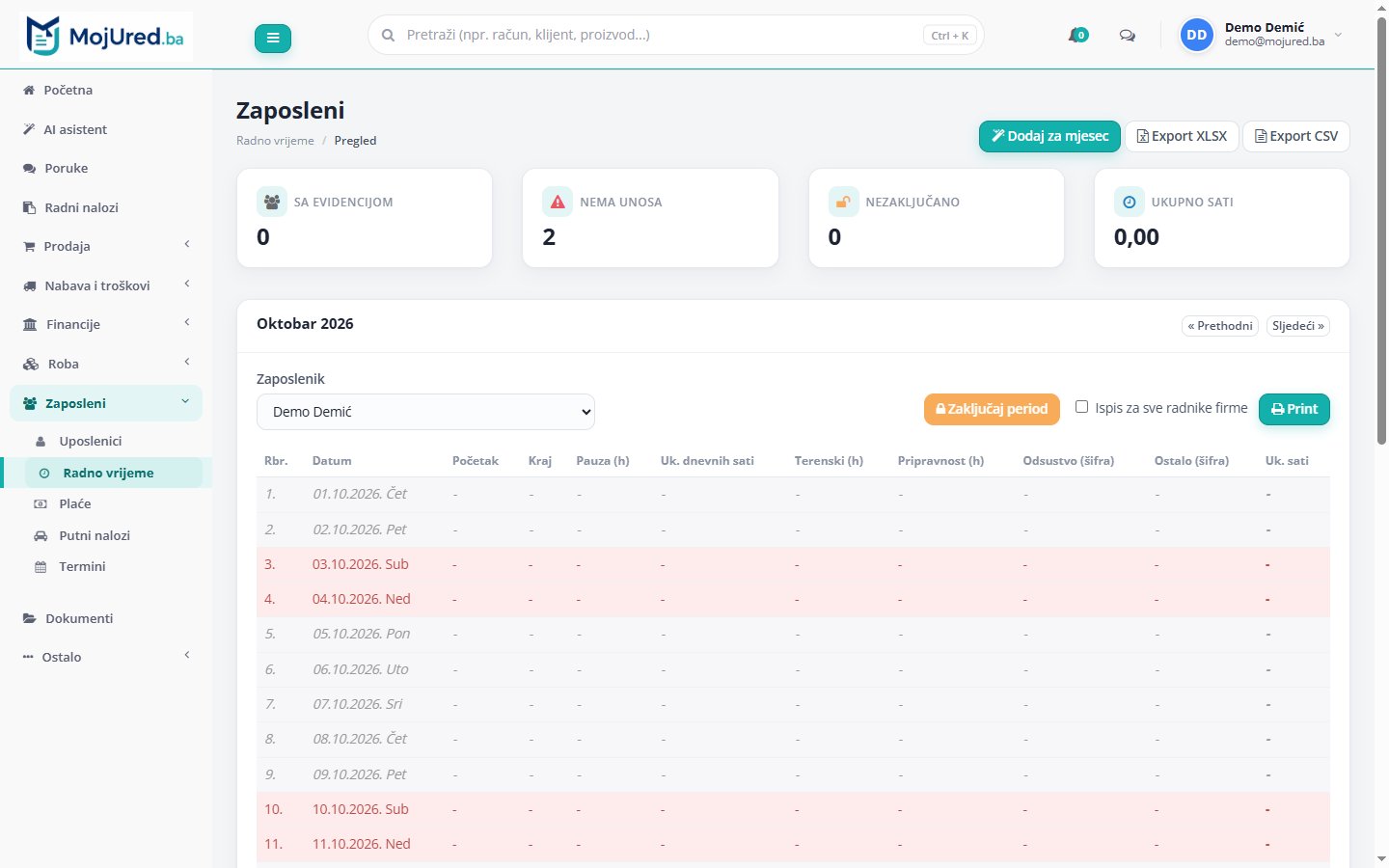
Task: Click the warning icon on Nema unosa card
Action: (x=558, y=202)
